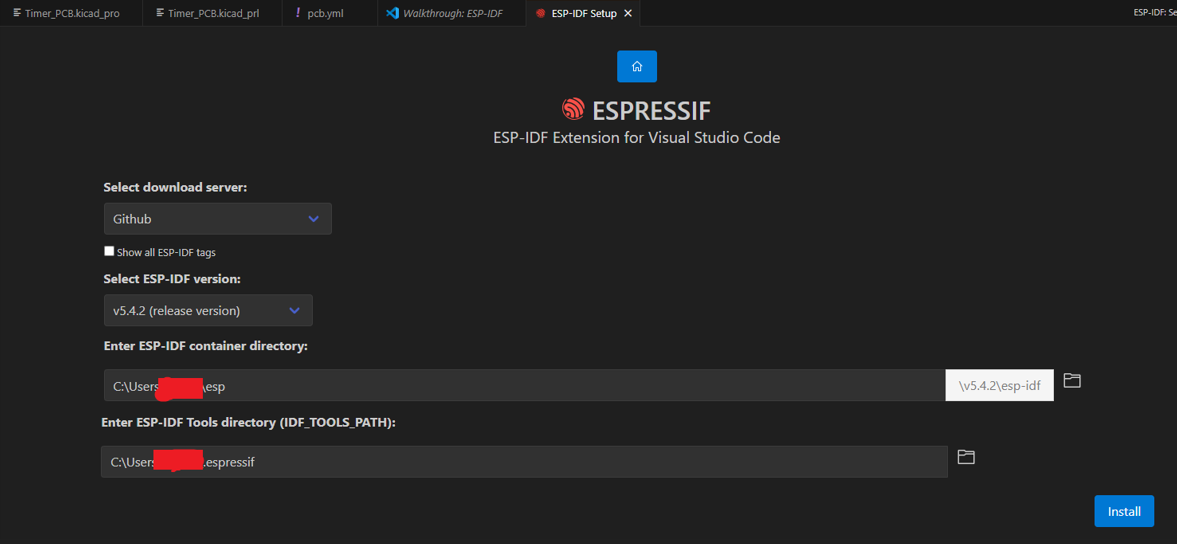Open the pcb.yml tab
Viewport: 1177px width, 544px height.
click(330, 14)
